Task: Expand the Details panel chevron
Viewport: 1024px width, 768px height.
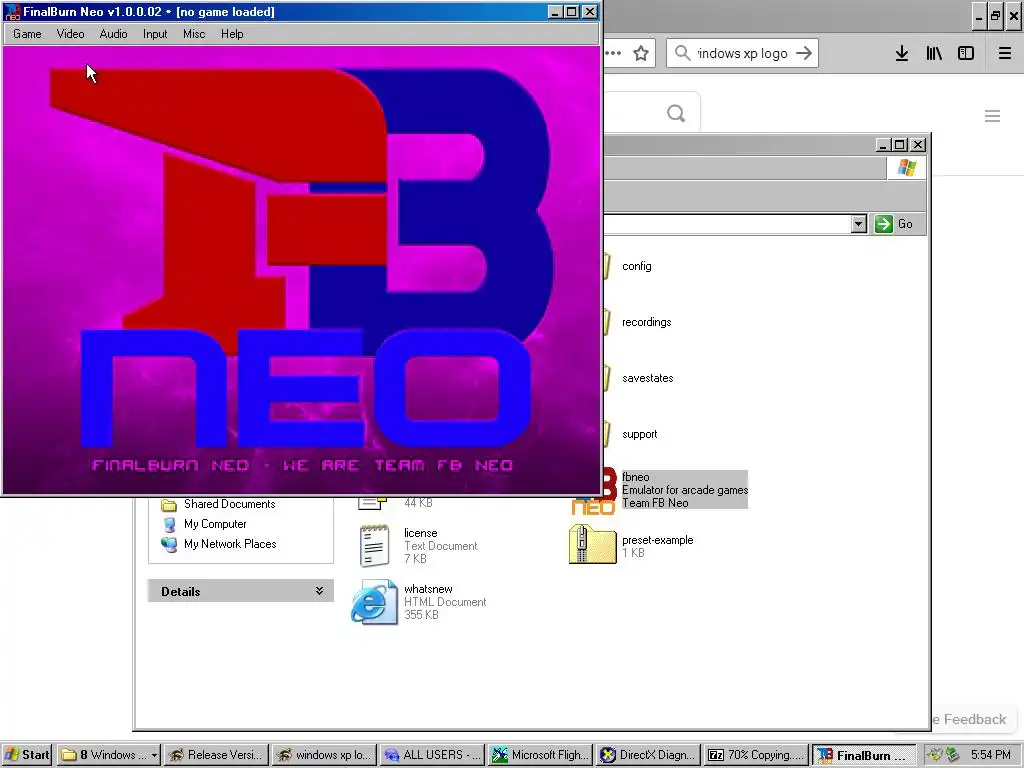Action: (x=319, y=591)
